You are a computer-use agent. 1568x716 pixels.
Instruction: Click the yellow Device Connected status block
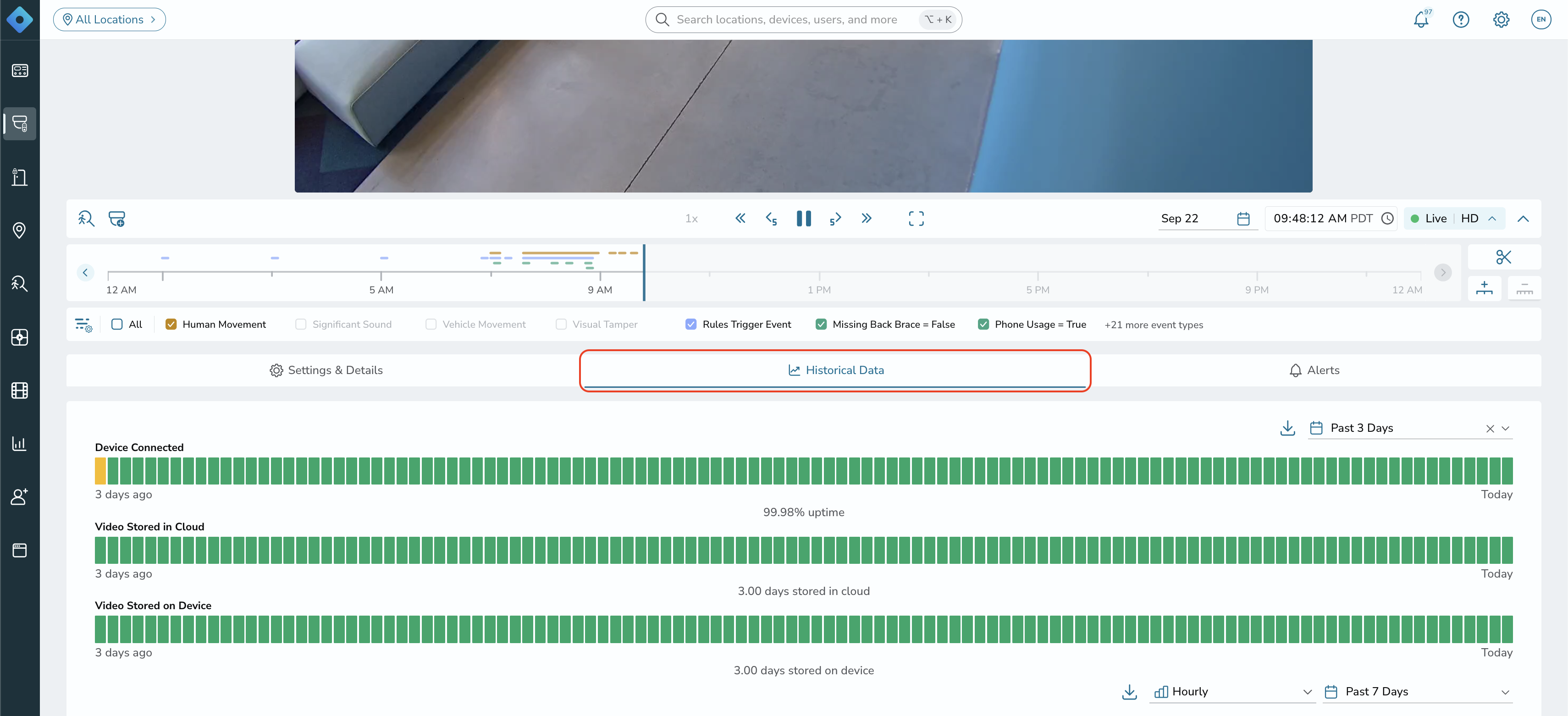click(x=100, y=471)
